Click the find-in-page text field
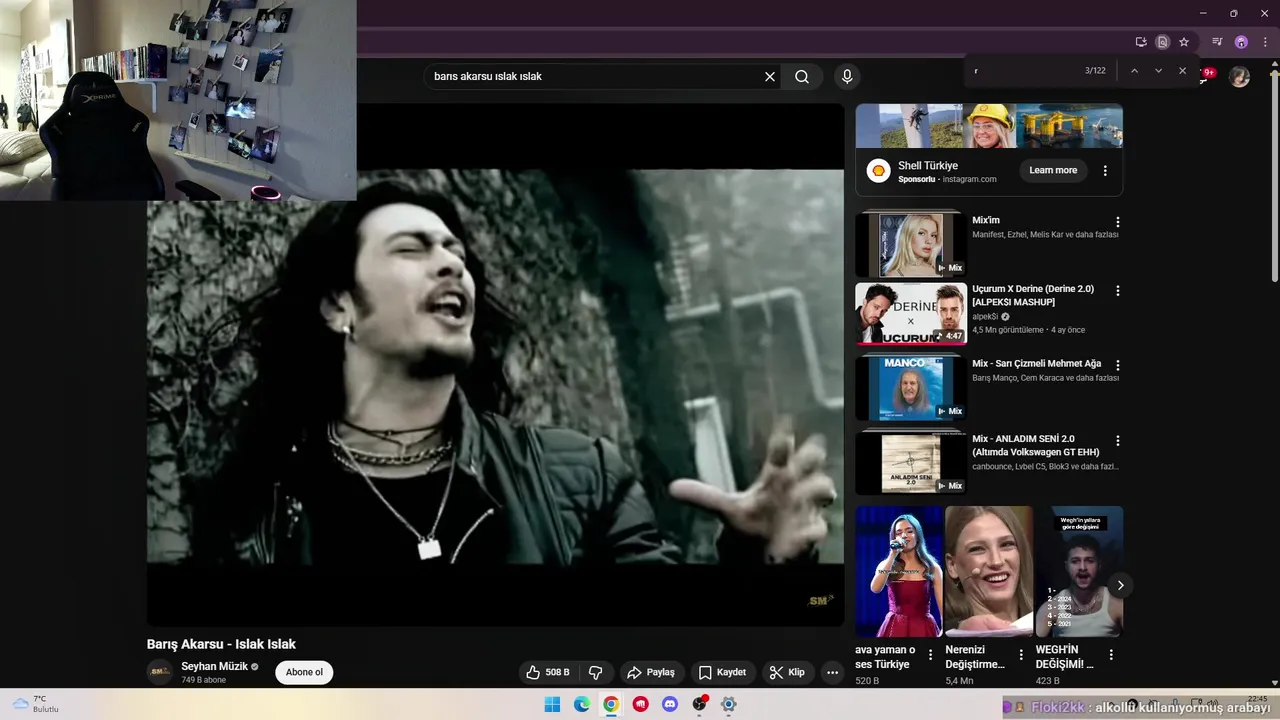This screenshot has width=1280, height=720. coord(1025,71)
